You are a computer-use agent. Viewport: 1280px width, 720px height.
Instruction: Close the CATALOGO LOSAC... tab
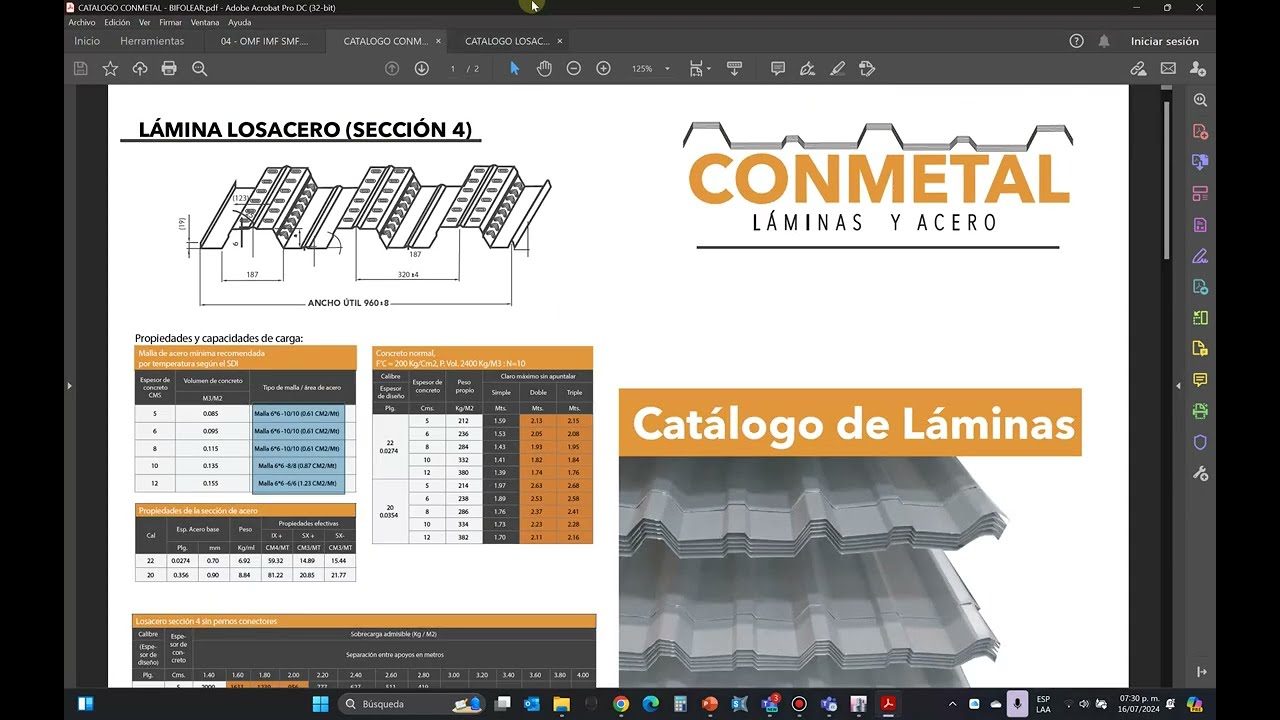[560, 41]
